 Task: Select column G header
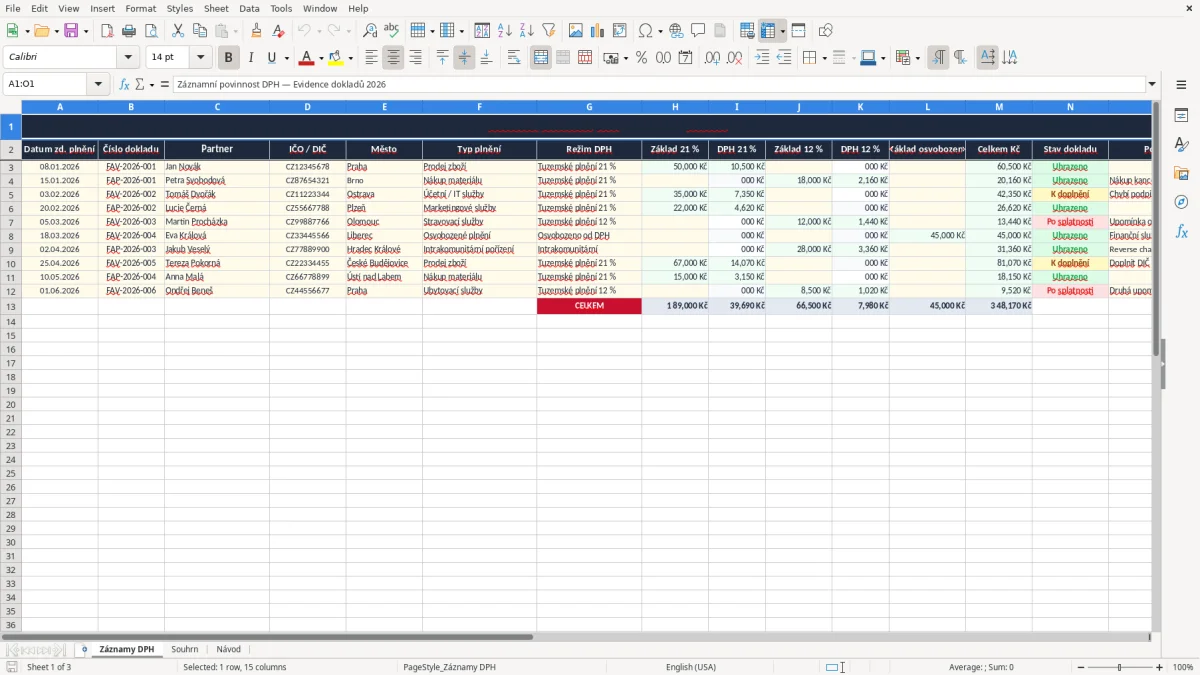coord(589,106)
